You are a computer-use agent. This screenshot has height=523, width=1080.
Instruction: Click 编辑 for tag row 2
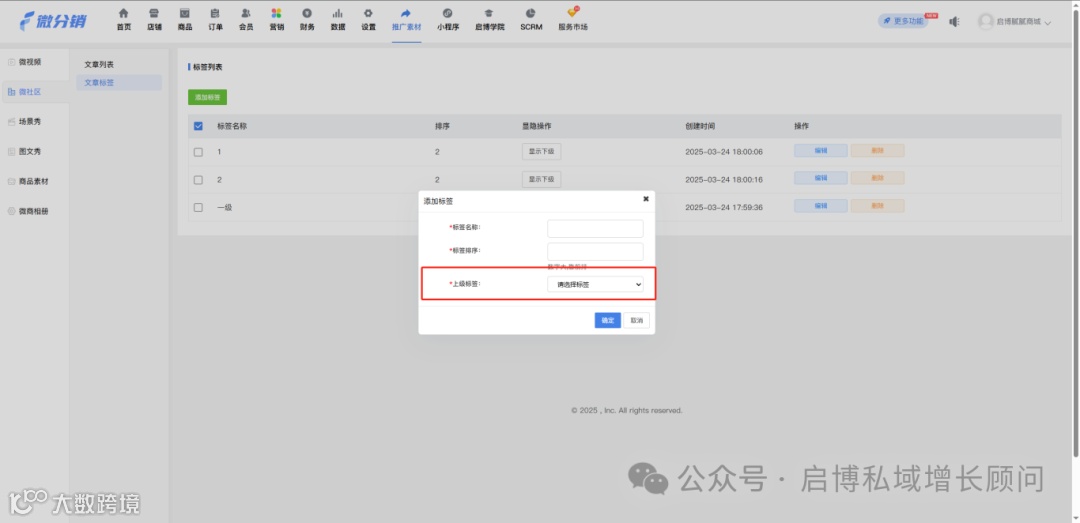pos(820,178)
